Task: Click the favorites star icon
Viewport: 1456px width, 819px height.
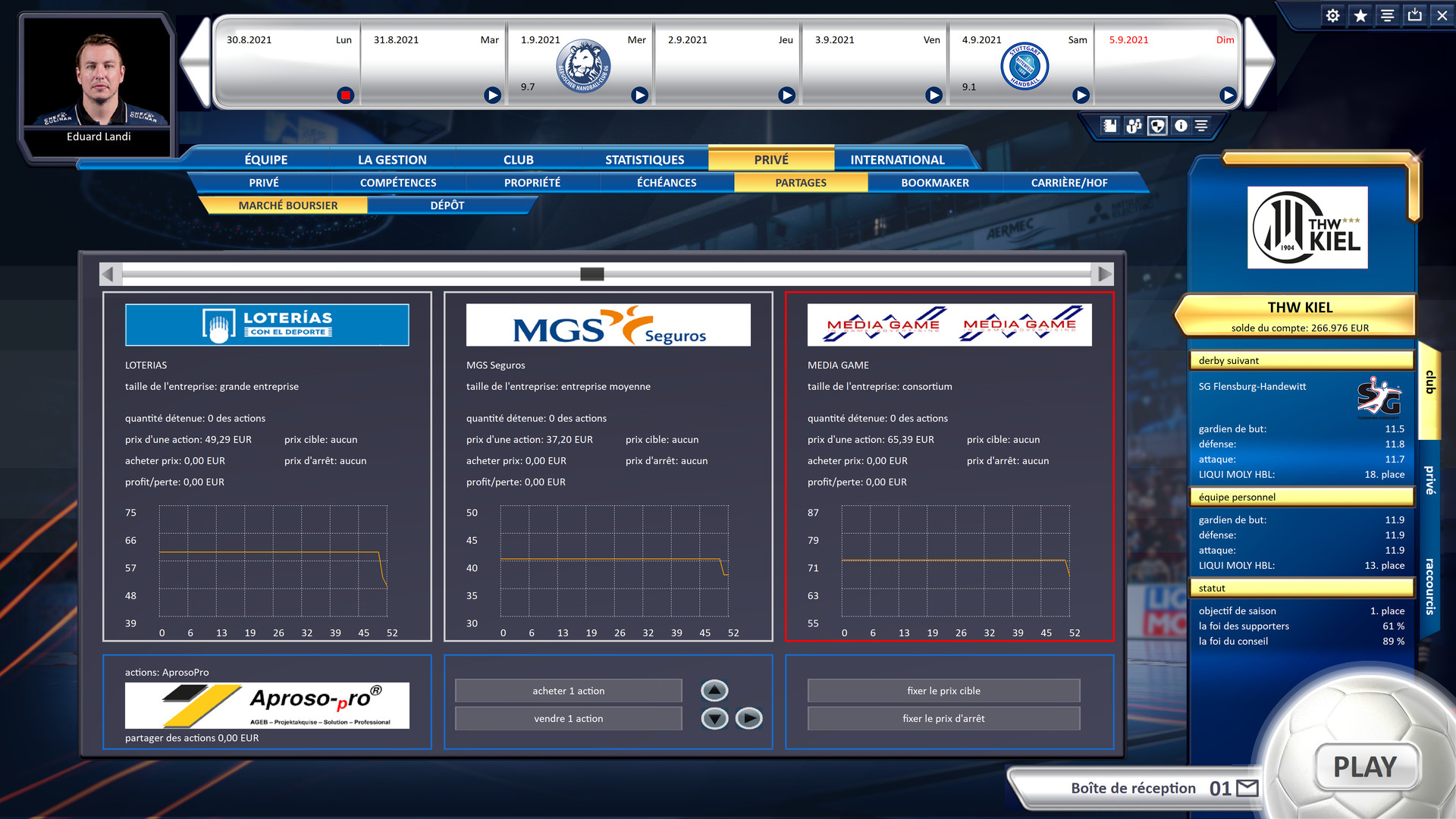Action: click(x=1360, y=16)
